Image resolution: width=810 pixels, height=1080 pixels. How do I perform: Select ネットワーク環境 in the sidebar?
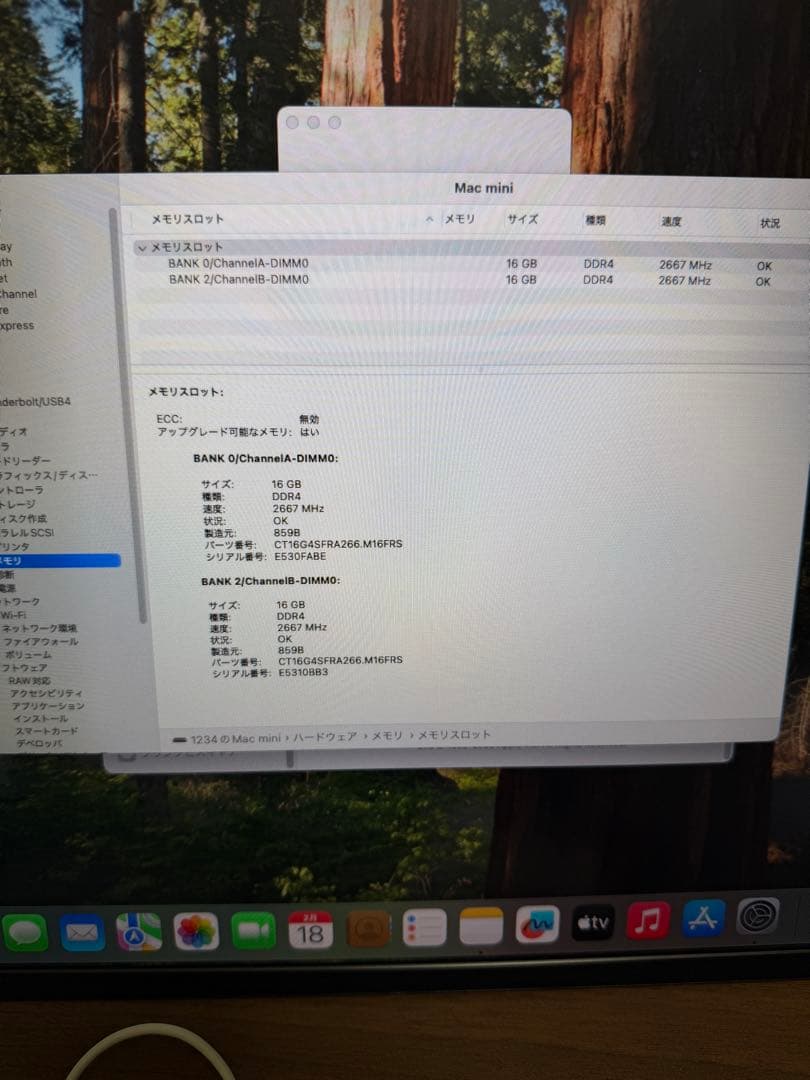click(x=39, y=628)
